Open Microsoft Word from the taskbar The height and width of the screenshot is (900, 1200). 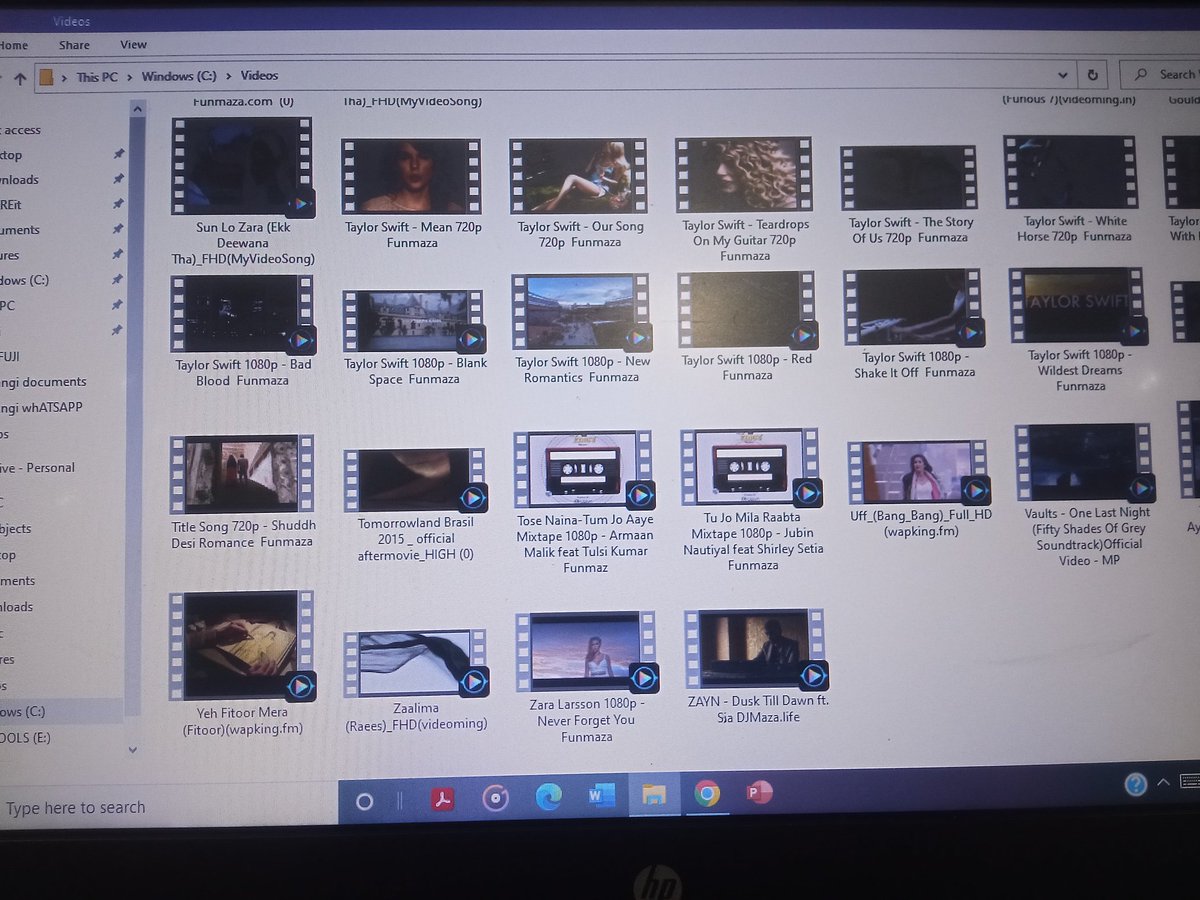click(x=601, y=795)
